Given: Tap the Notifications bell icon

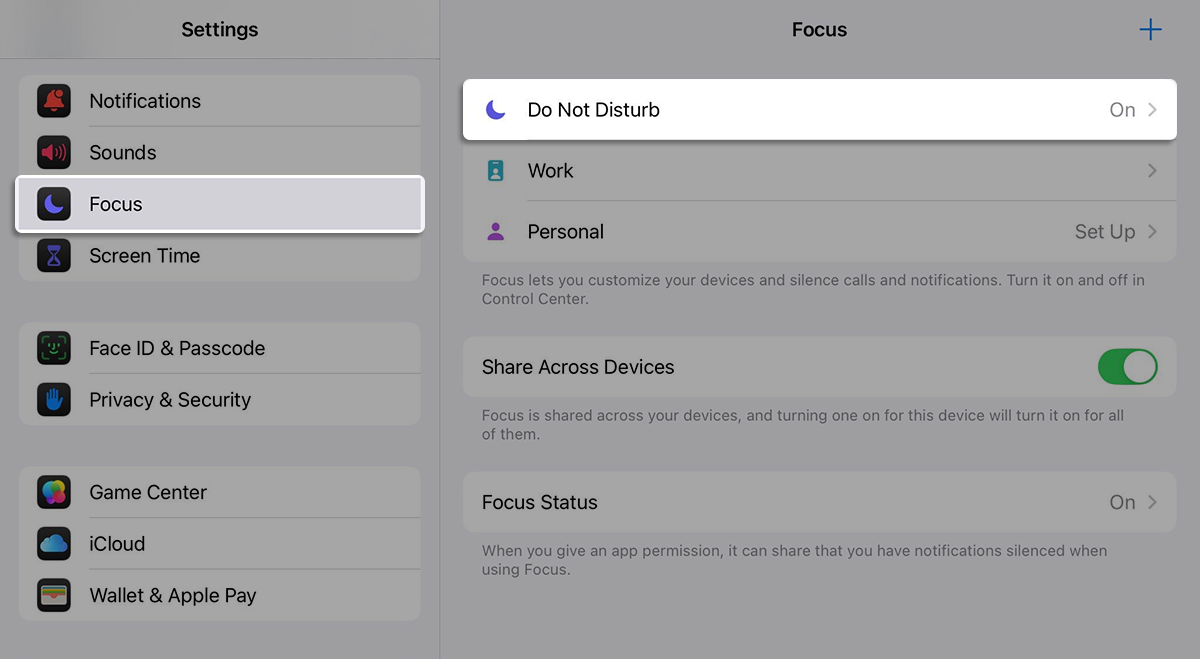Looking at the screenshot, I should 54,101.
